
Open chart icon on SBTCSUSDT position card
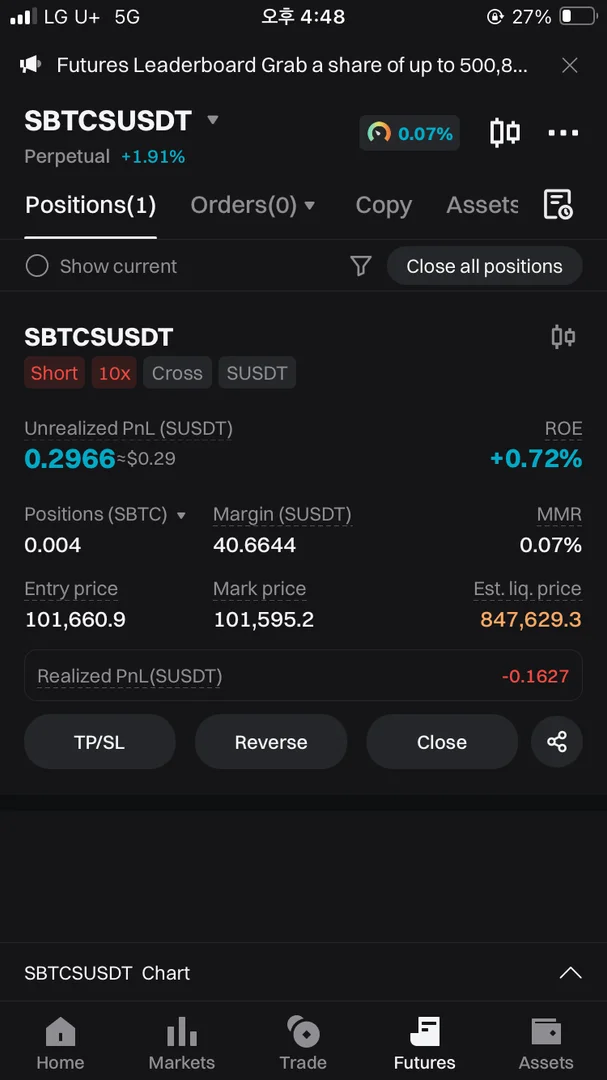click(x=563, y=337)
